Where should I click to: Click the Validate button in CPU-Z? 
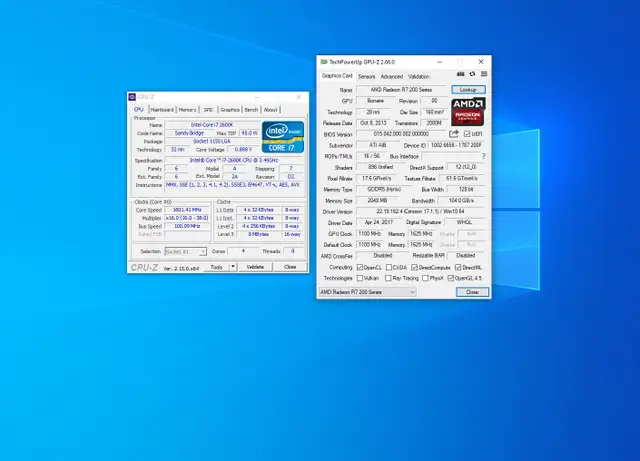click(x=255, y=267)
